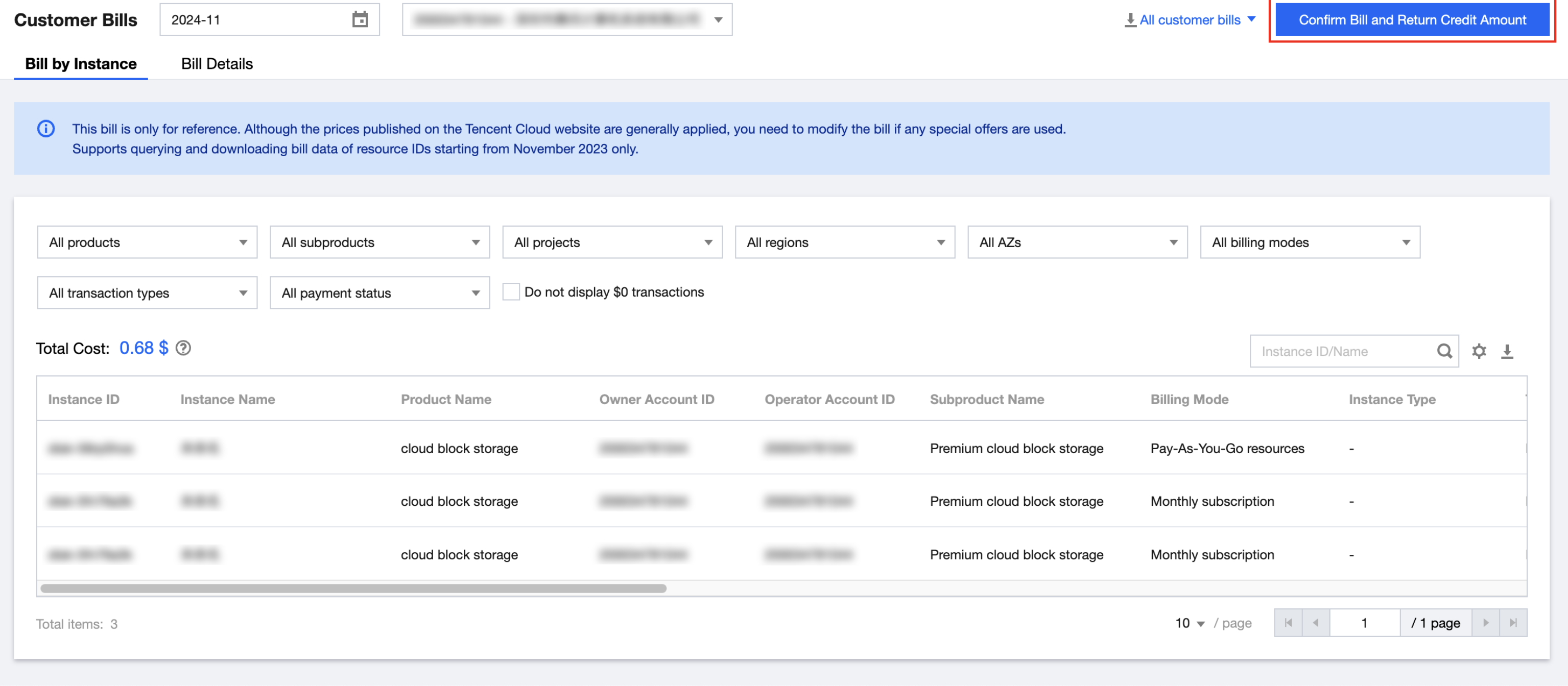Click Confirm Bill and Return Credit Amount
This screenshot has width=1568, height=686.
pos(1412,19)
